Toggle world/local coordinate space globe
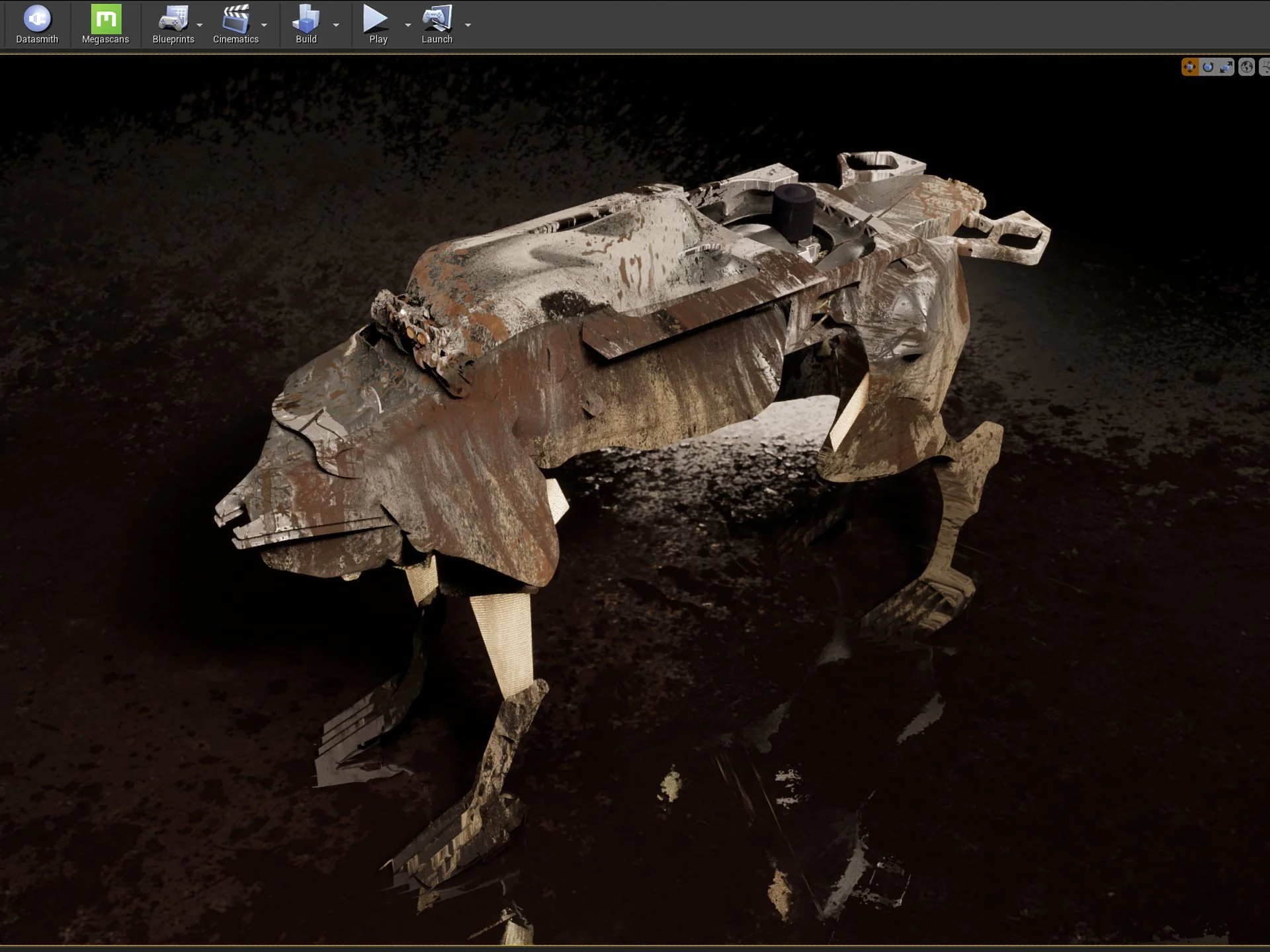Image resolution: width=1270 pixels, height=952 pixels. 1246,67
